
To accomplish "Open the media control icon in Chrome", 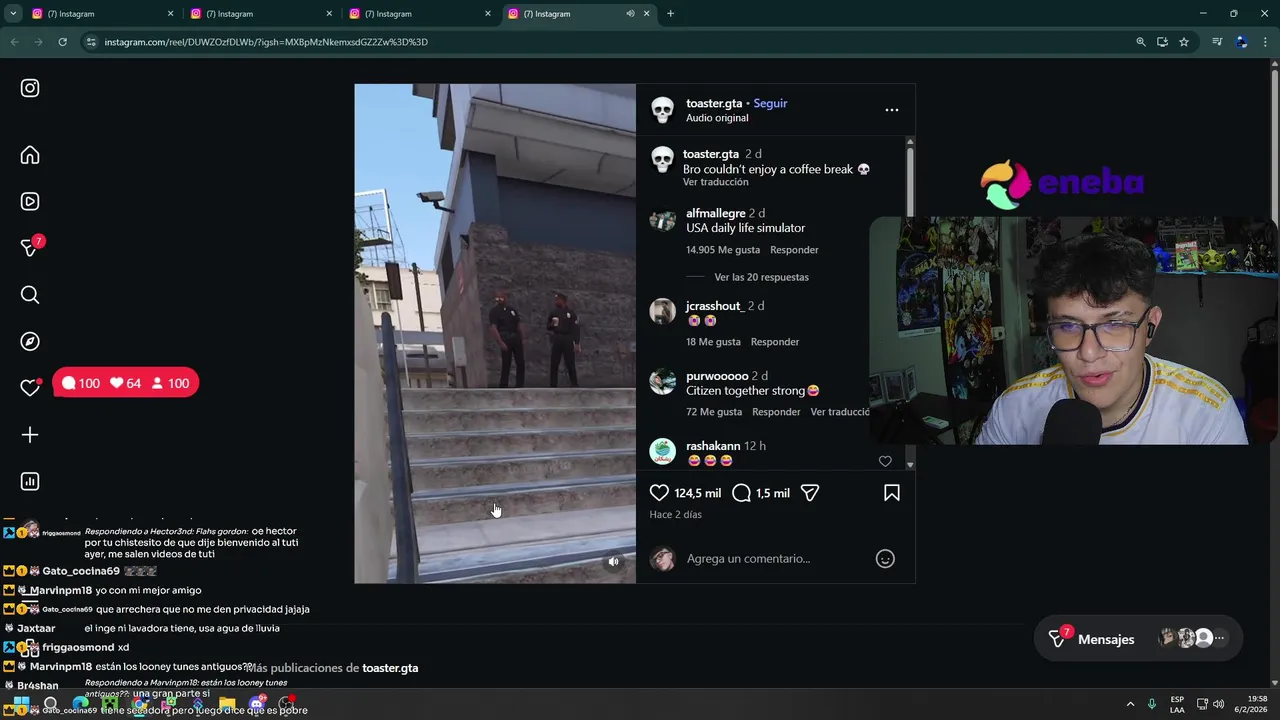I will (1216, 42).
